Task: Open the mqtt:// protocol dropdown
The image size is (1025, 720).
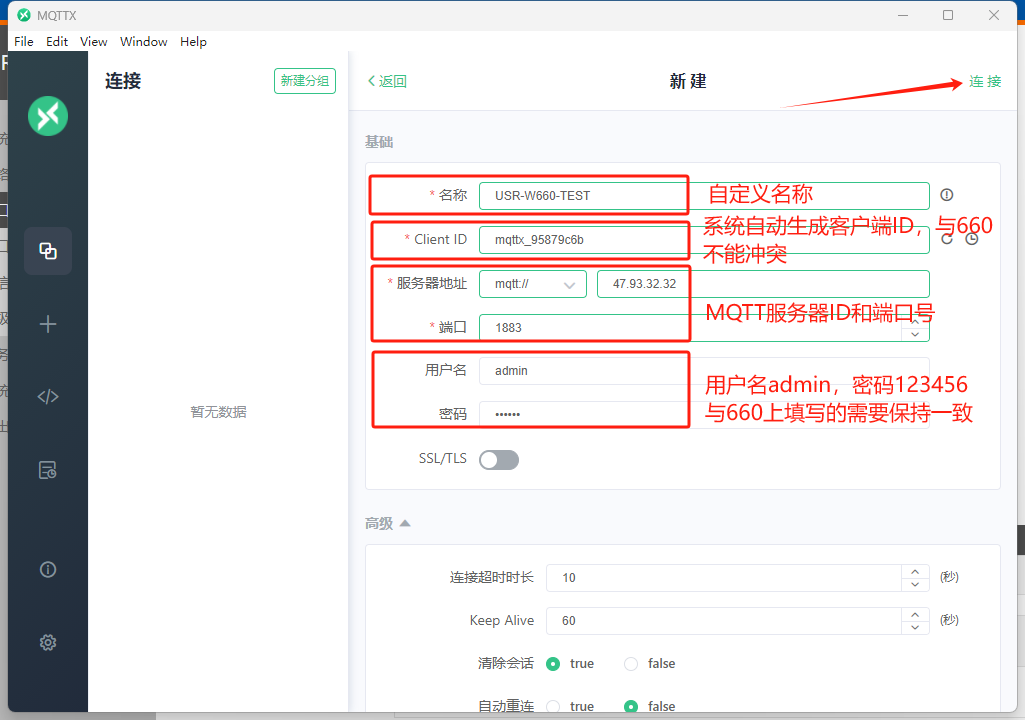Action: pyautogui.click(x=533, y=284)
